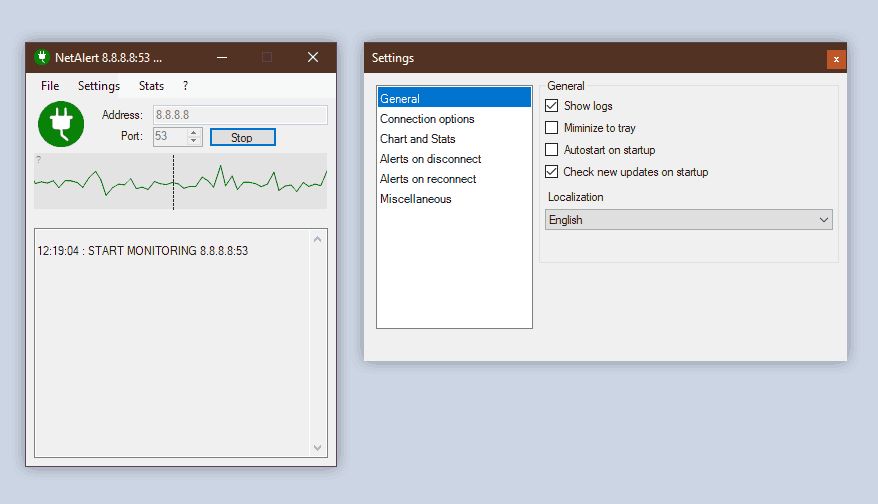Click the log scrollbar down arrow
Image resolution: width=878 pixels, height=504 pixels.
318,448
